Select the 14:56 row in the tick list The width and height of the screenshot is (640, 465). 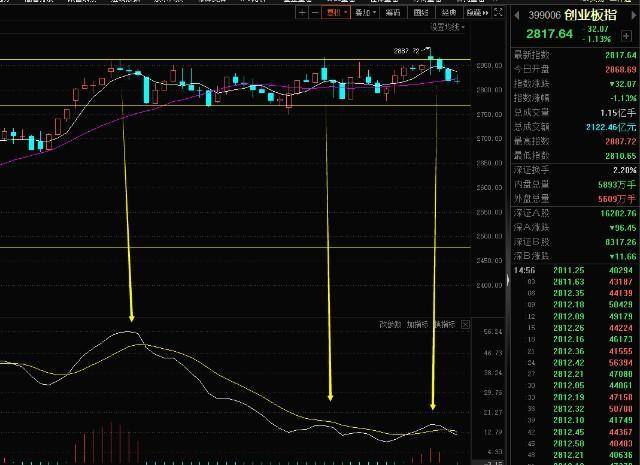524,269
